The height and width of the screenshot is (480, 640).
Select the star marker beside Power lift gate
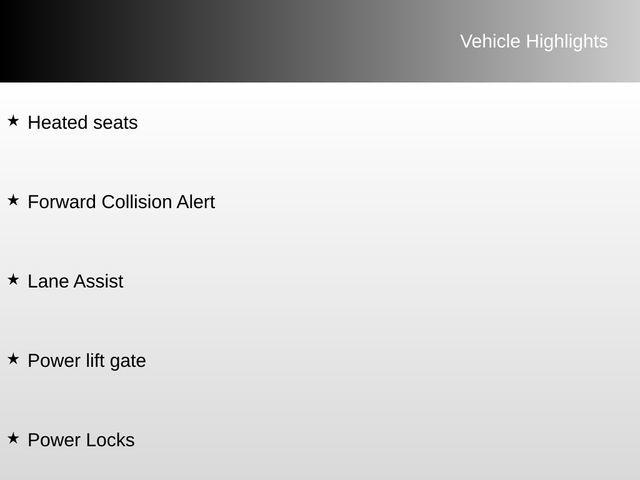[x=13, y=358]
